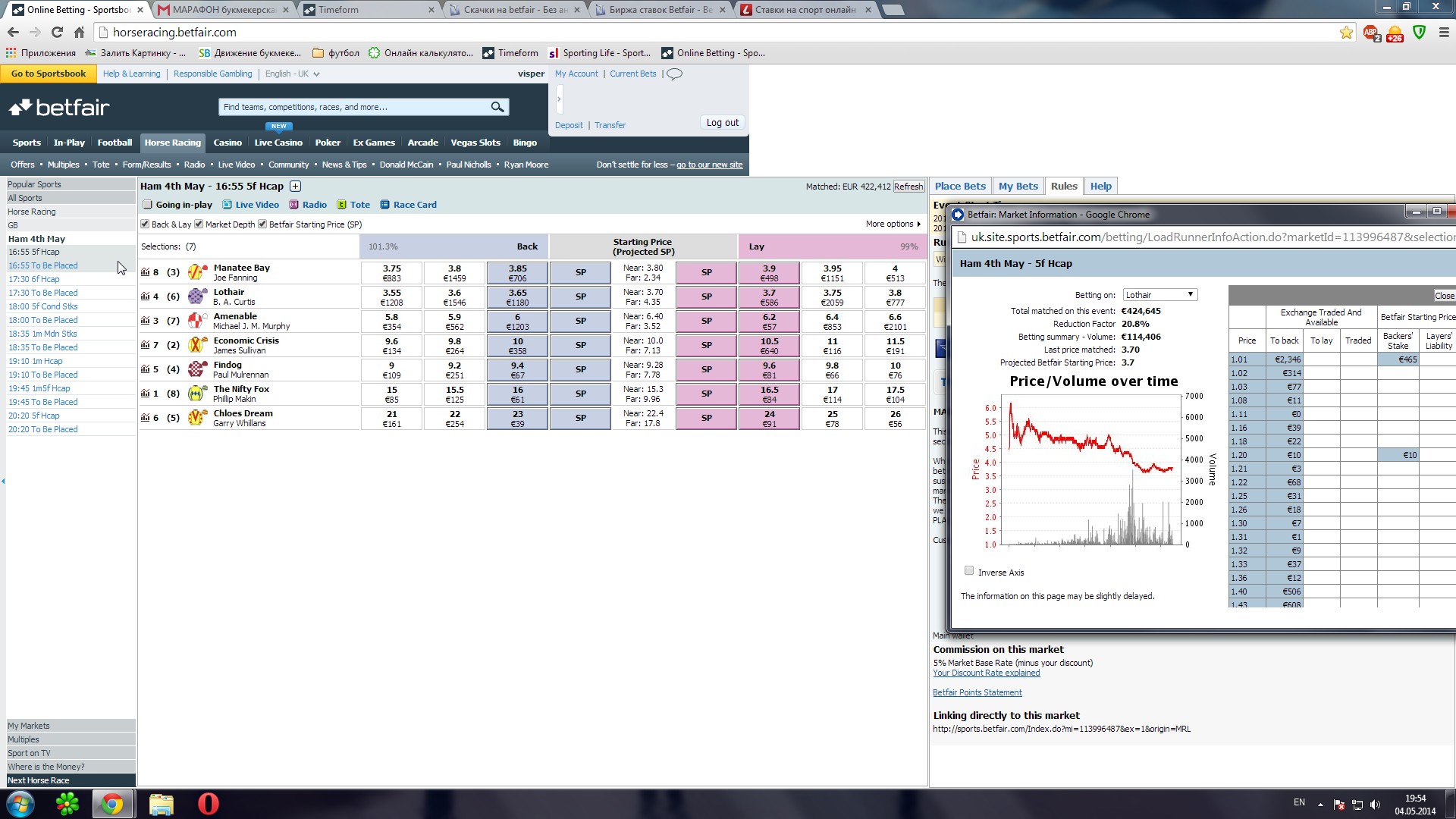1456x819 pixels.
Task: Enable the Inverse Axis checkbox
Action: (969, 571)
